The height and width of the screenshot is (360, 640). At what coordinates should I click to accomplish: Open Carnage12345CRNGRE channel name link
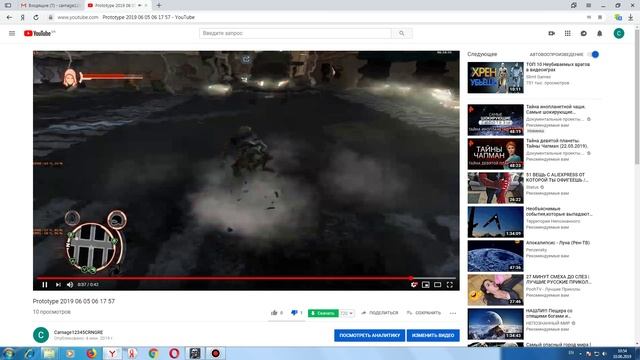(78, 332)
